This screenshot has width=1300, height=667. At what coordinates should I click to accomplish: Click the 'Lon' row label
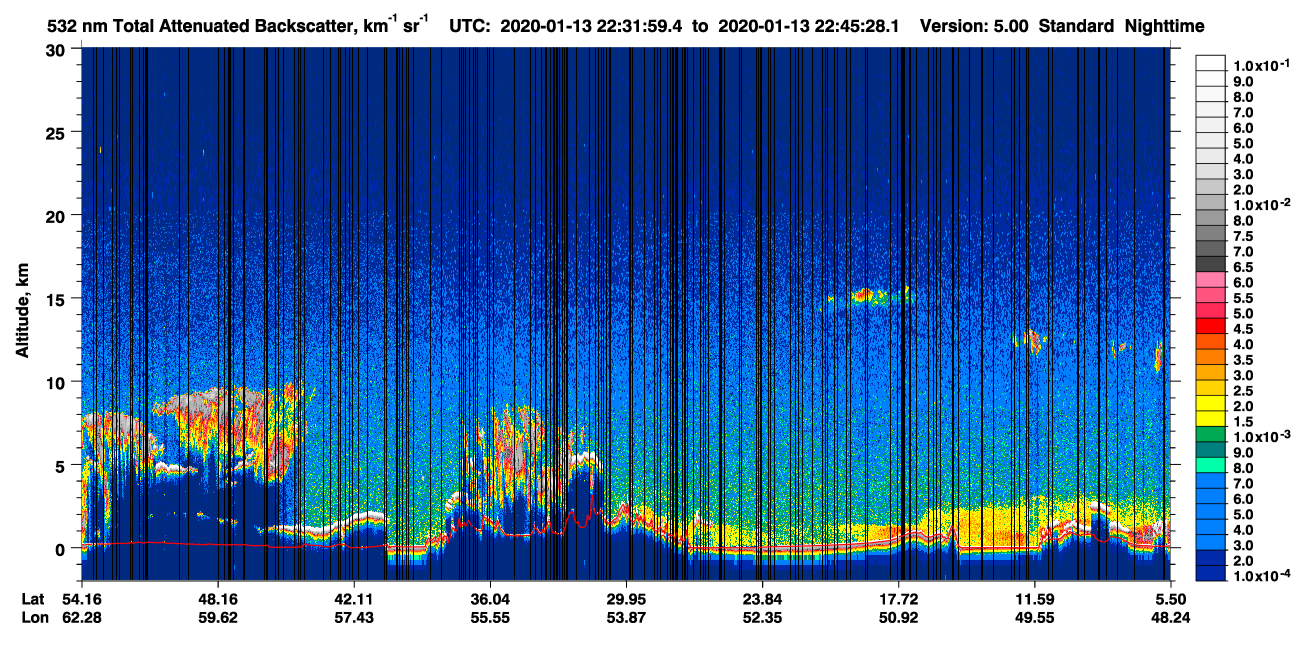[33, 618]
